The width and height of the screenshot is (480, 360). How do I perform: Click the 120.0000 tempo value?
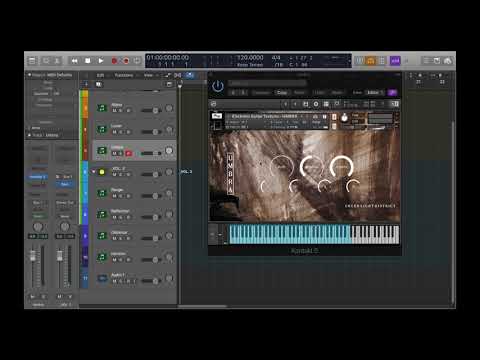pos(250,58)
